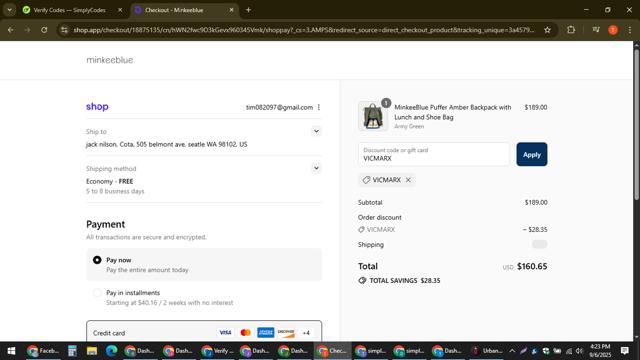Viewport: 640px width, 360px height.
Task: Focus the shop.app checkout URL address bar
Action: (x=303, y=30)
